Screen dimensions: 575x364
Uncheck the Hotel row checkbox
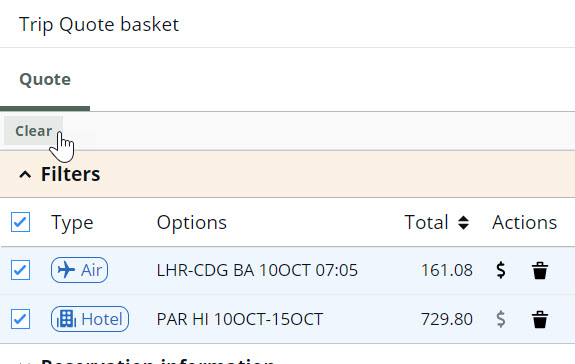tap(21, 319)
